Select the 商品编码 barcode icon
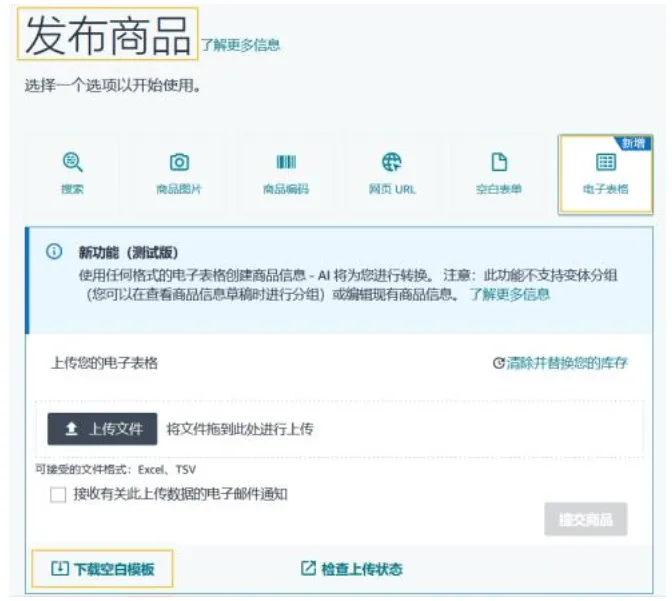The image size is (672, 601). (x=286, y=162)
